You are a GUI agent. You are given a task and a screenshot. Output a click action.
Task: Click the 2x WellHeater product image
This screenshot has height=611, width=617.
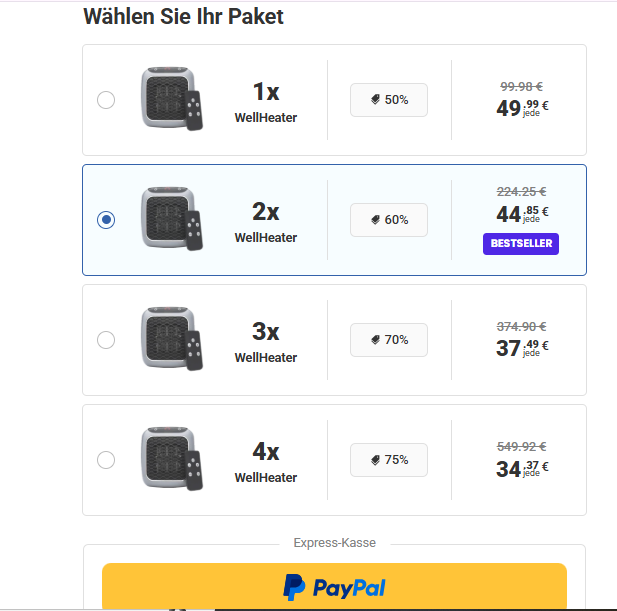170,218
